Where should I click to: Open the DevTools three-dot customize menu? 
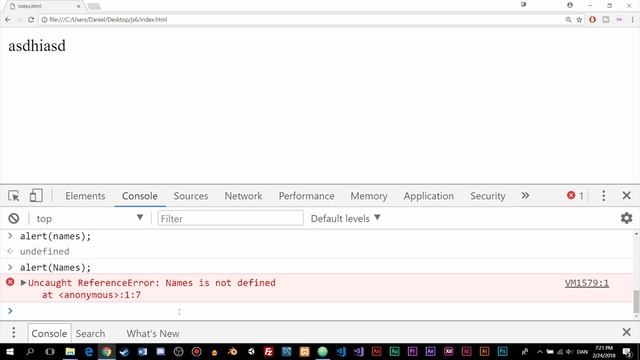click(x=603, y=196)
